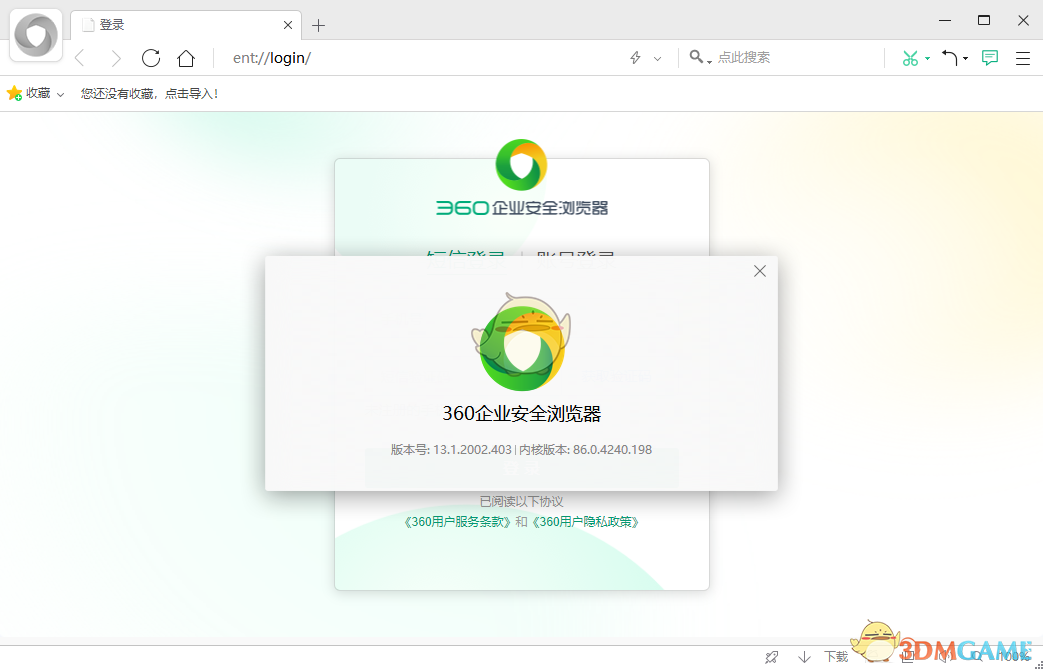1043x669 pixels.
Task: Expand the screenshot tool dropdown arrow
Action: tap(927, 60)
